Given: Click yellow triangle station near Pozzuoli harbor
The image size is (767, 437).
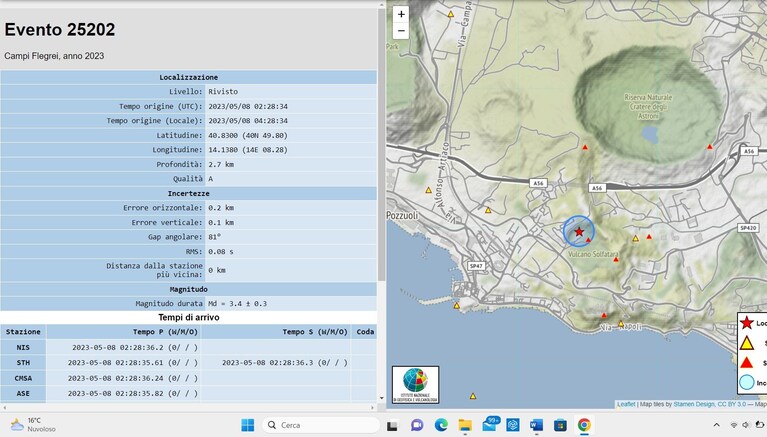Looking at the screenshot, I should 456,306.
